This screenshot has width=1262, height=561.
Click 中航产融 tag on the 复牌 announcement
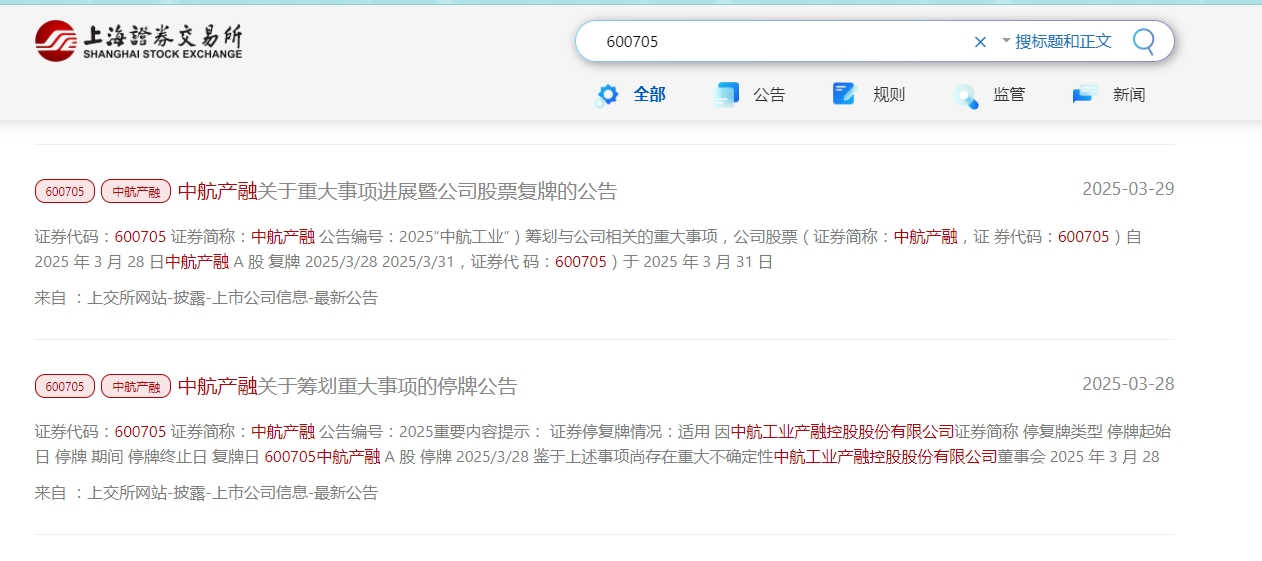[x=136, y=191]
